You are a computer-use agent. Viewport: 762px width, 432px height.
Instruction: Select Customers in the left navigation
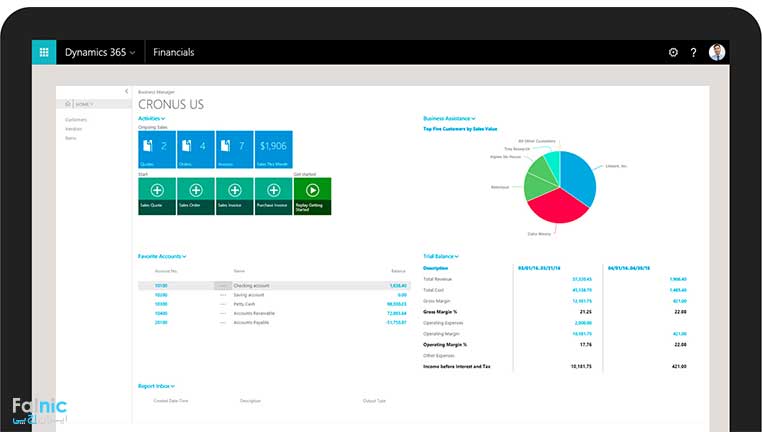pyautogui.click(x=76, y=119)
